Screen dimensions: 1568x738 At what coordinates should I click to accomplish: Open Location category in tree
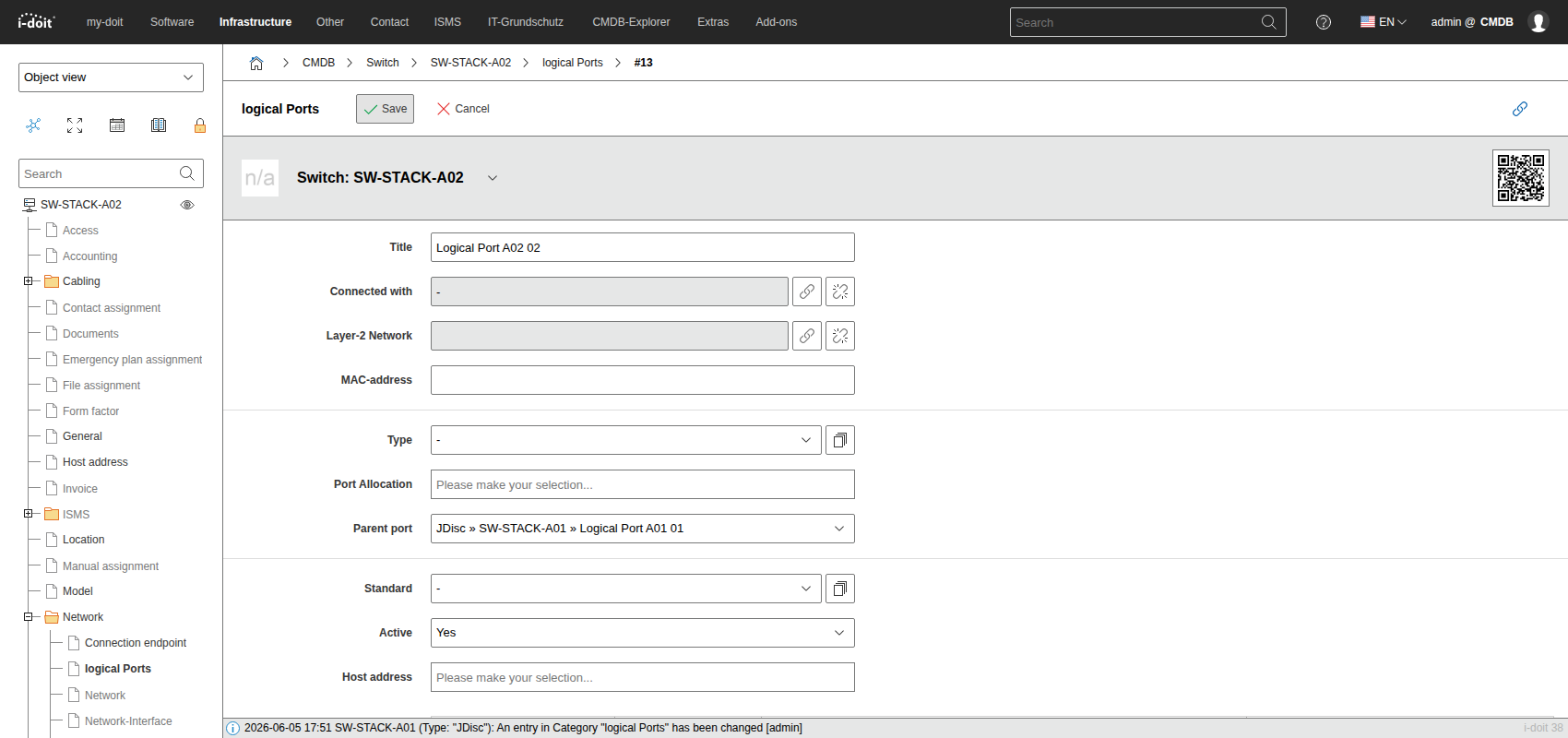click(x=83, y=540)
